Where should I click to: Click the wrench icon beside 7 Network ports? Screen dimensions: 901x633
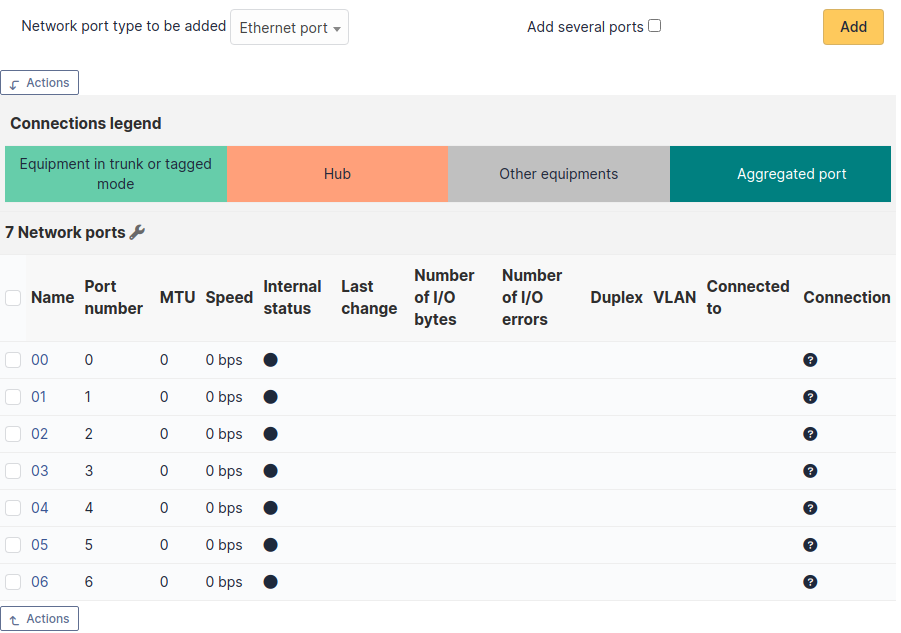pos(137,232)
